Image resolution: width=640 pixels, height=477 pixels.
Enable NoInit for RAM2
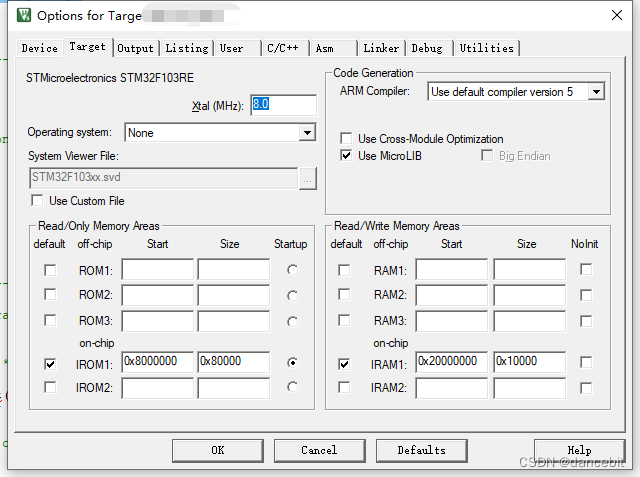point(586,295)
